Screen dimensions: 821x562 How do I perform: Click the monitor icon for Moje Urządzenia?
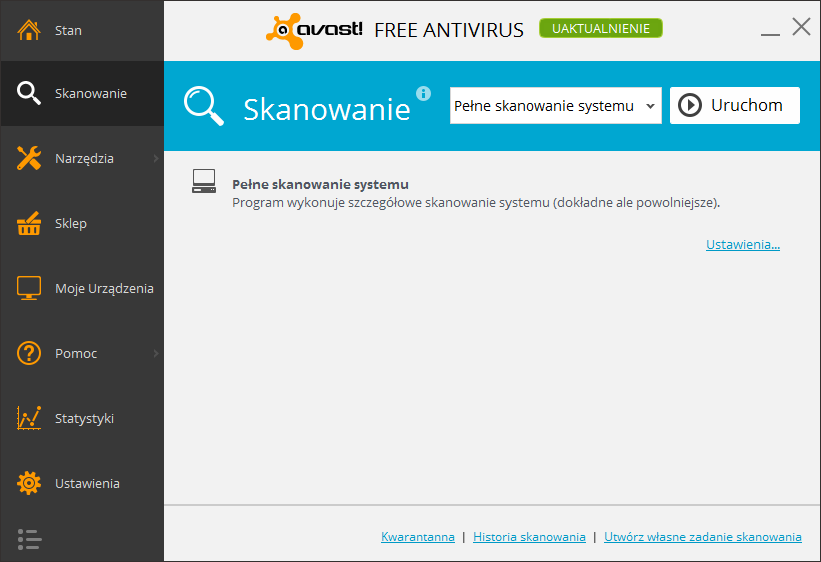coord(29,288)
